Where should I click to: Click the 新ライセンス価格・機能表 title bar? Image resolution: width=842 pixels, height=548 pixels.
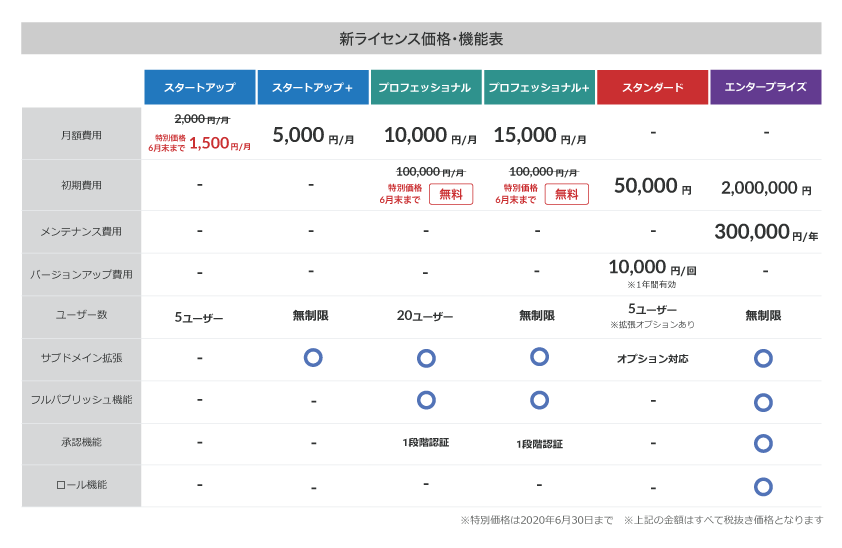pos(421,39)
